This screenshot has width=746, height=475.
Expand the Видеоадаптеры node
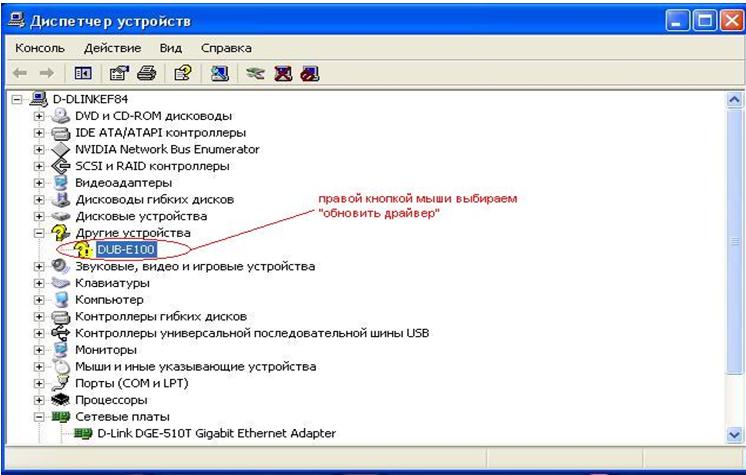[x=39, y=182]
